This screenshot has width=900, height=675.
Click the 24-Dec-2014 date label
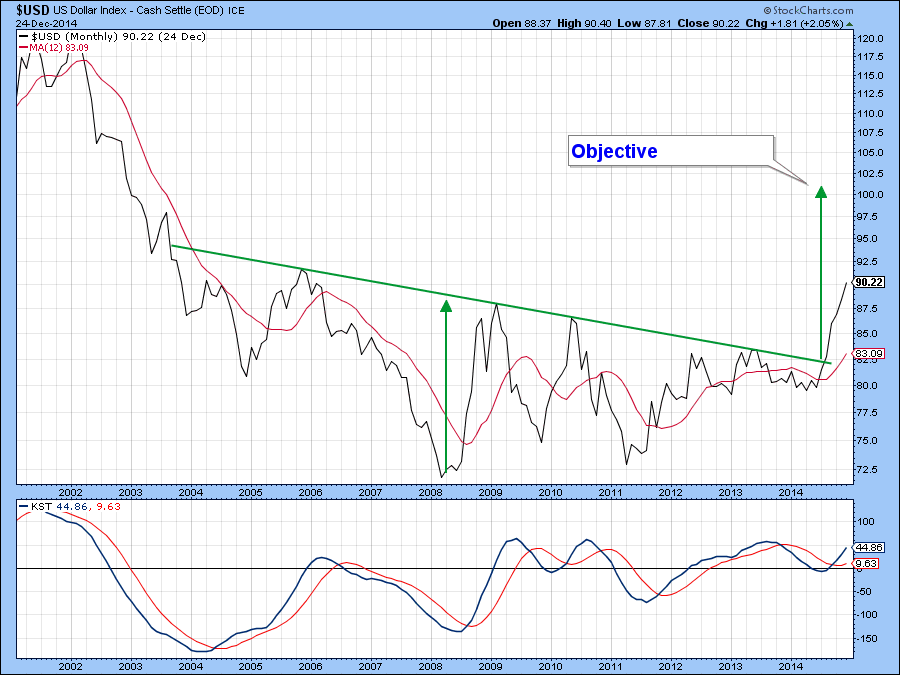pyautogui.click(x=49, y=22)
